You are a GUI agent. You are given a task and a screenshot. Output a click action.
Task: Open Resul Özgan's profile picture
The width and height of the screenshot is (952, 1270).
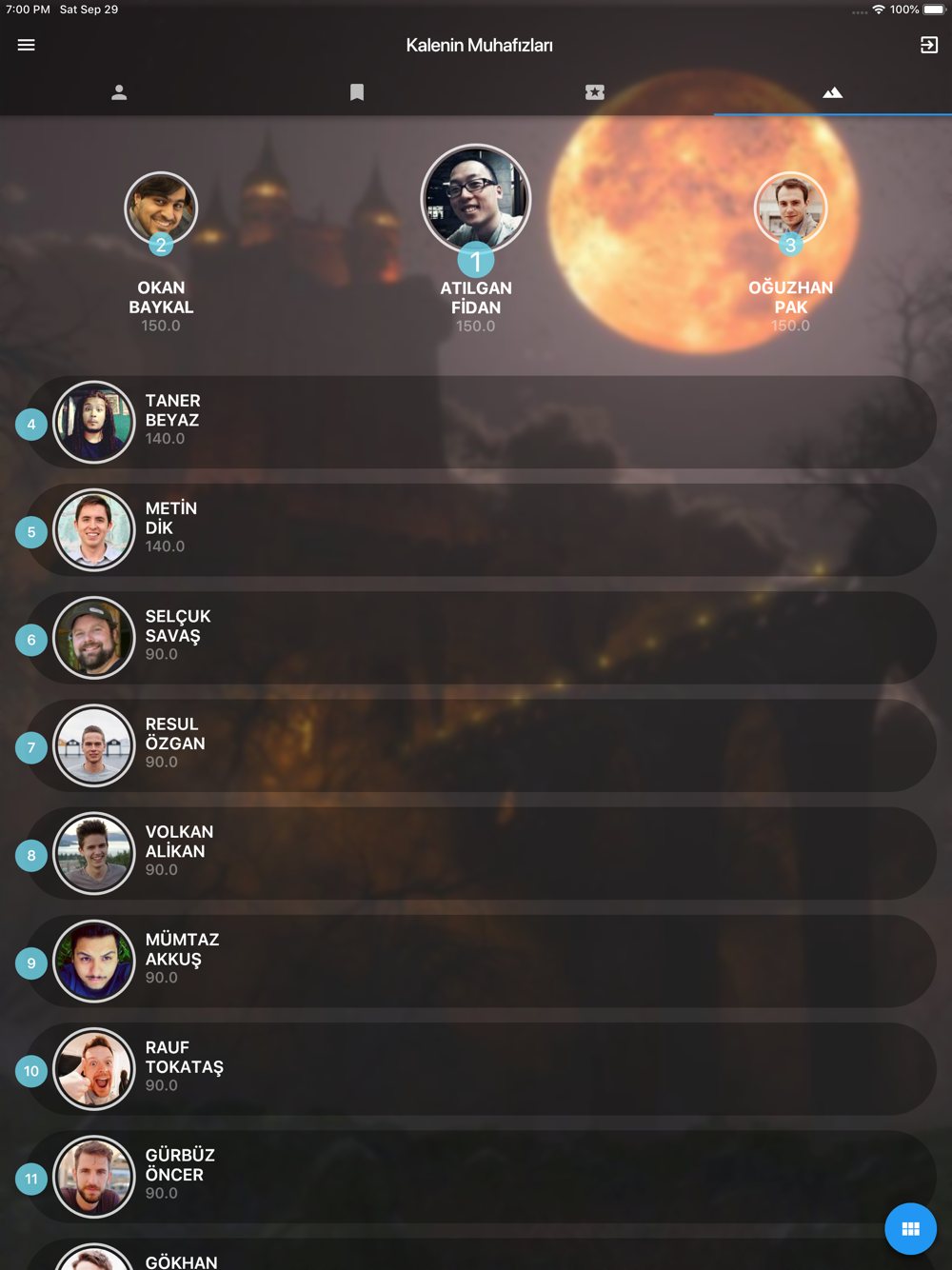(x=93, y=745)
